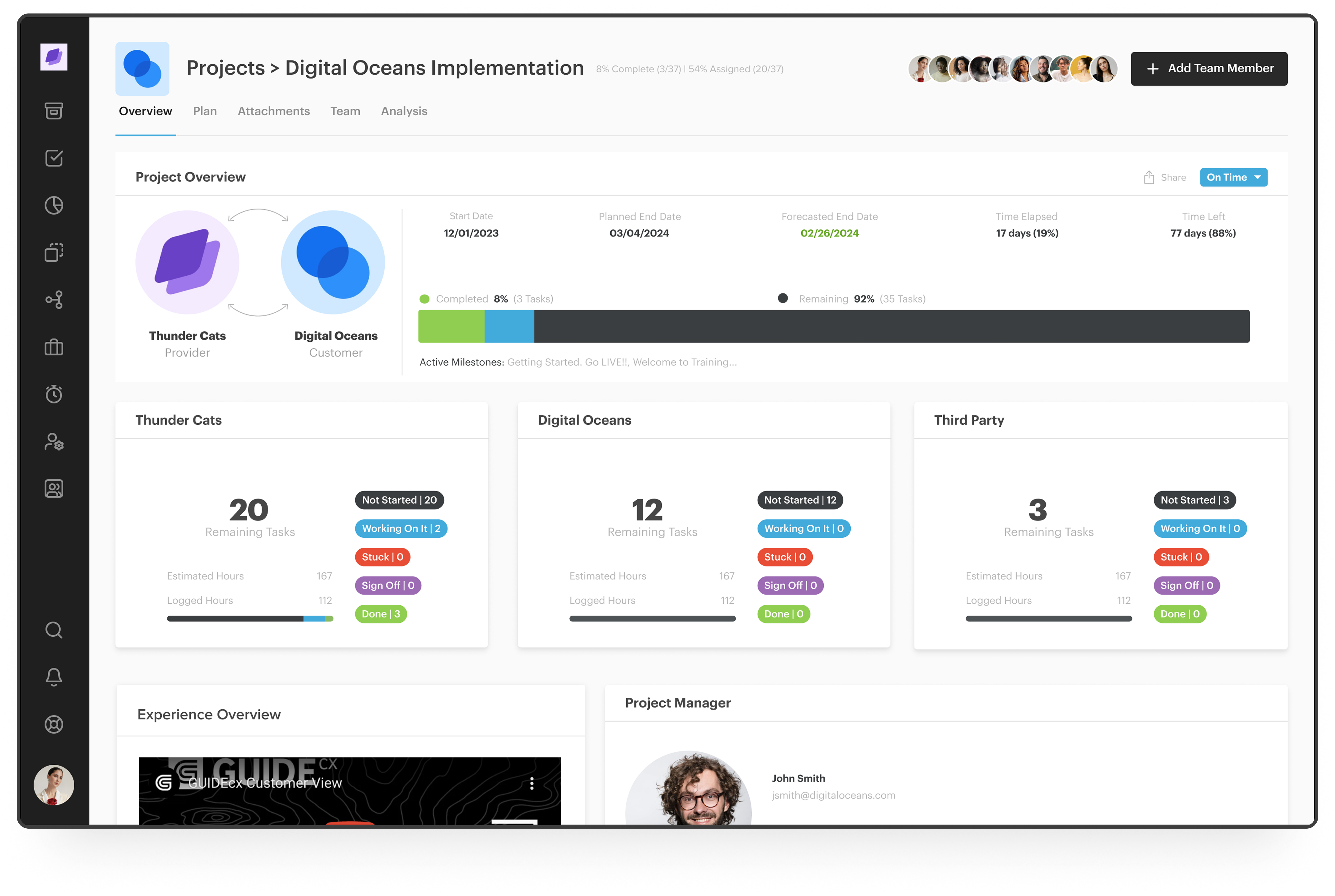Open the tasks checkmark icon in sidebar
This screenshot has width=1335, height=896.
(x=54, y=158)
